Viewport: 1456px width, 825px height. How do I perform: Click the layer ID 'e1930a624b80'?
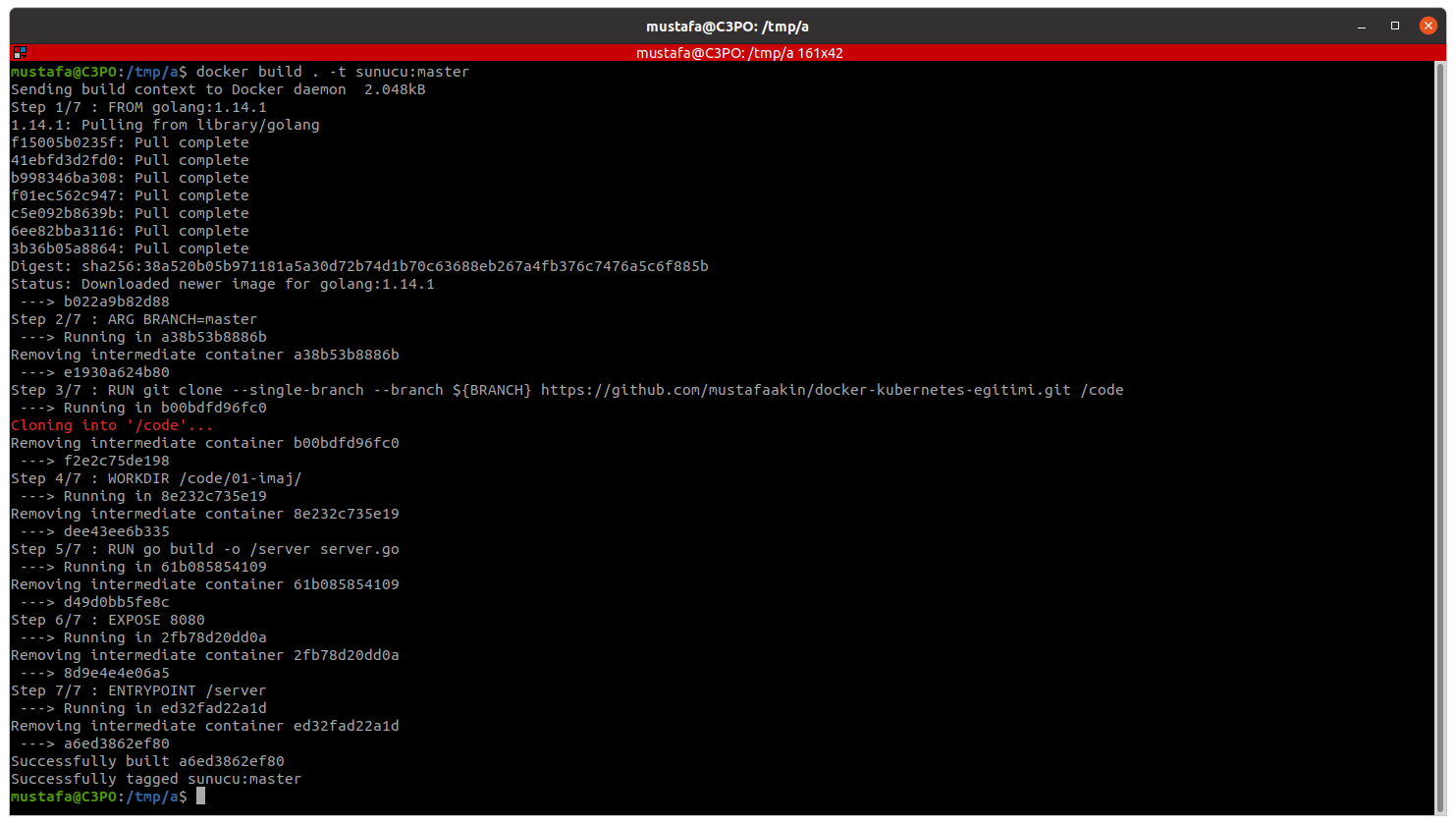[117, 372]
